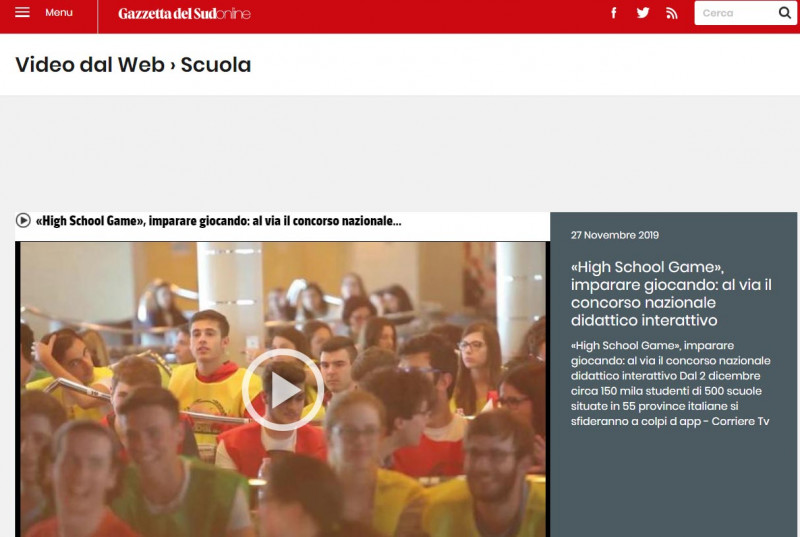Open the Scuola breadcrumb category
The height and width of the screenshot is (537, 800).
(216, 65)
